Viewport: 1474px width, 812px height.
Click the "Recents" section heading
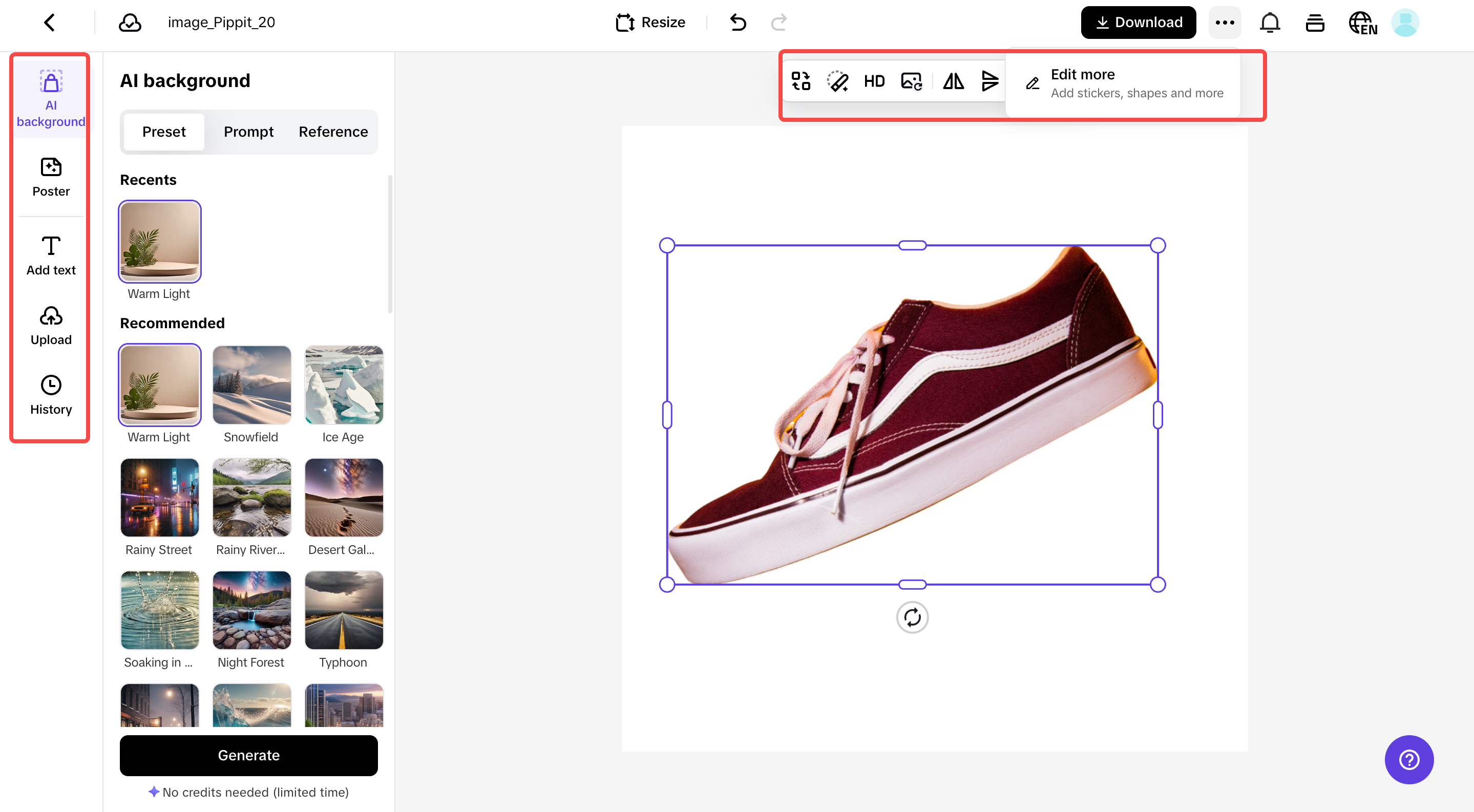pos(148,180)
